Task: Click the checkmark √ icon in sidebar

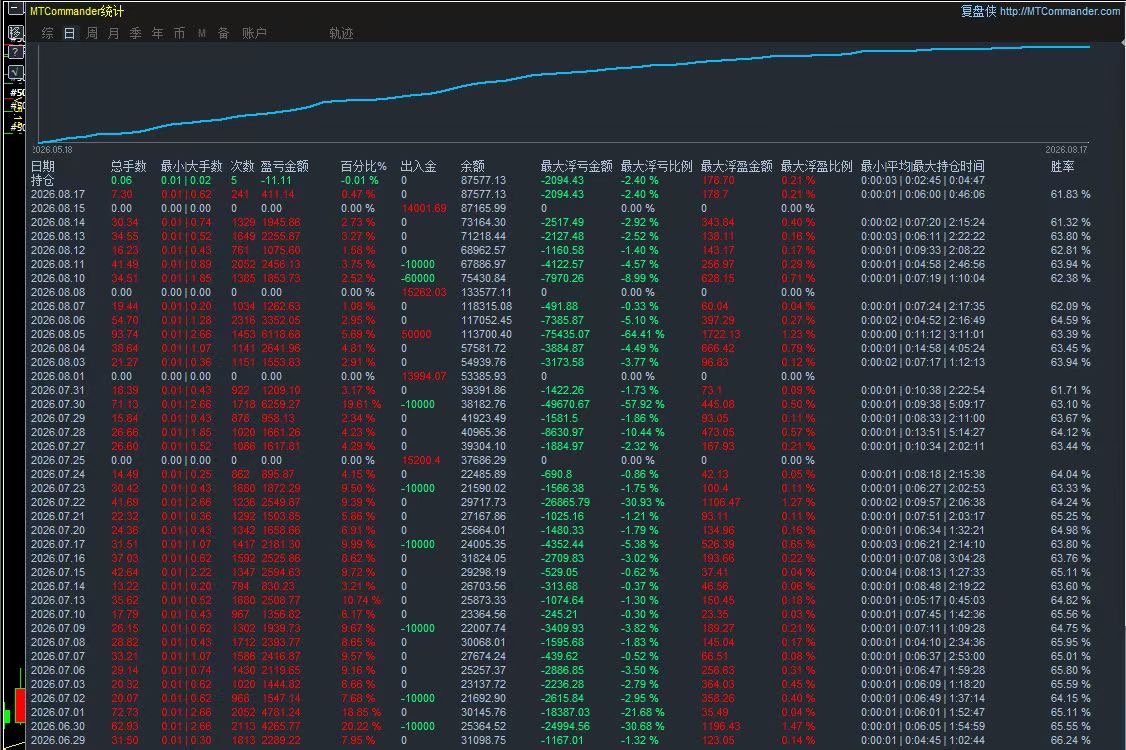Action: coord(15,72)
